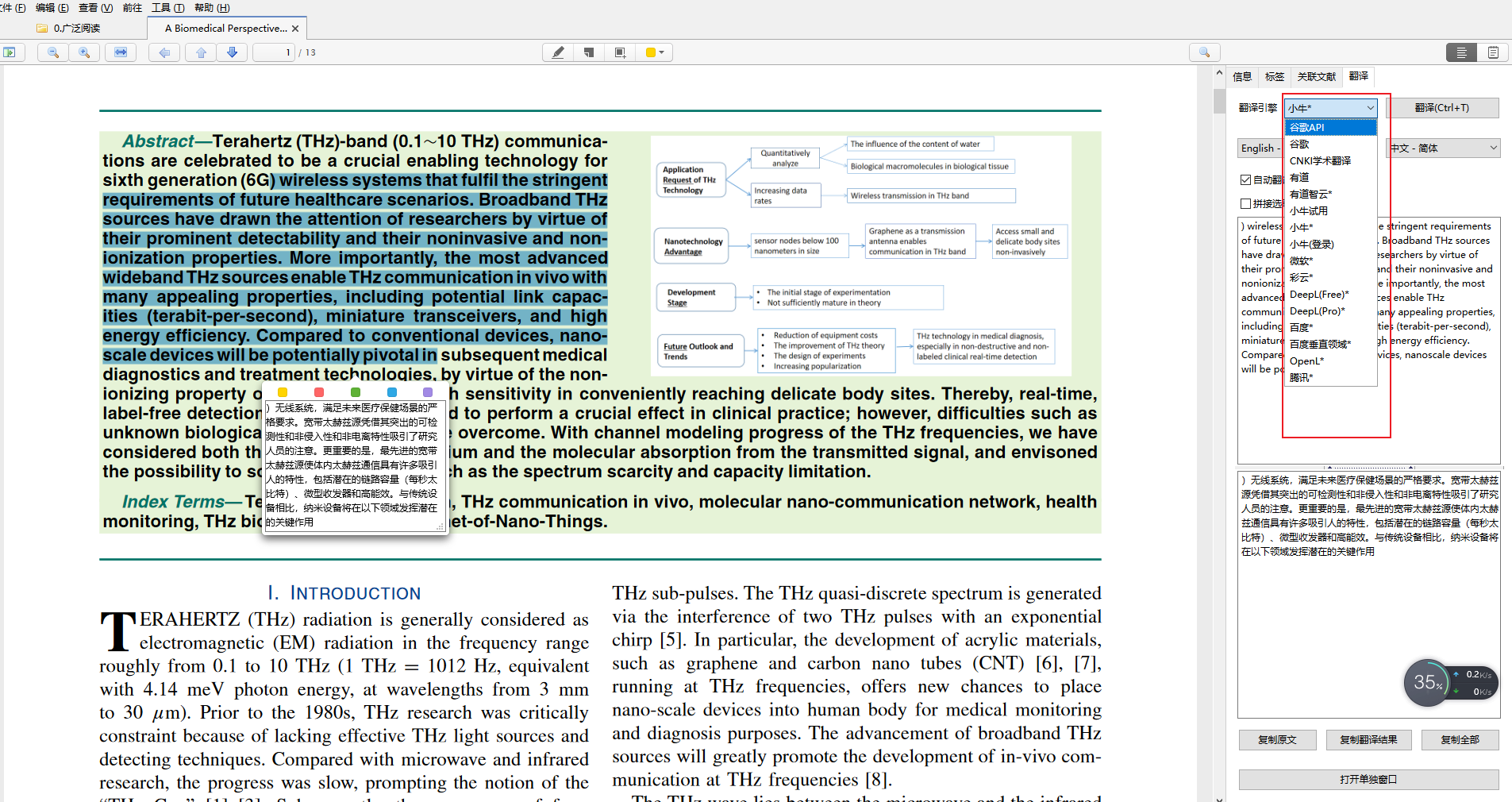Switch to the item pane view icon
Screen dimensions: 1512x802
pyautogui.click(x=1461, y=52)
